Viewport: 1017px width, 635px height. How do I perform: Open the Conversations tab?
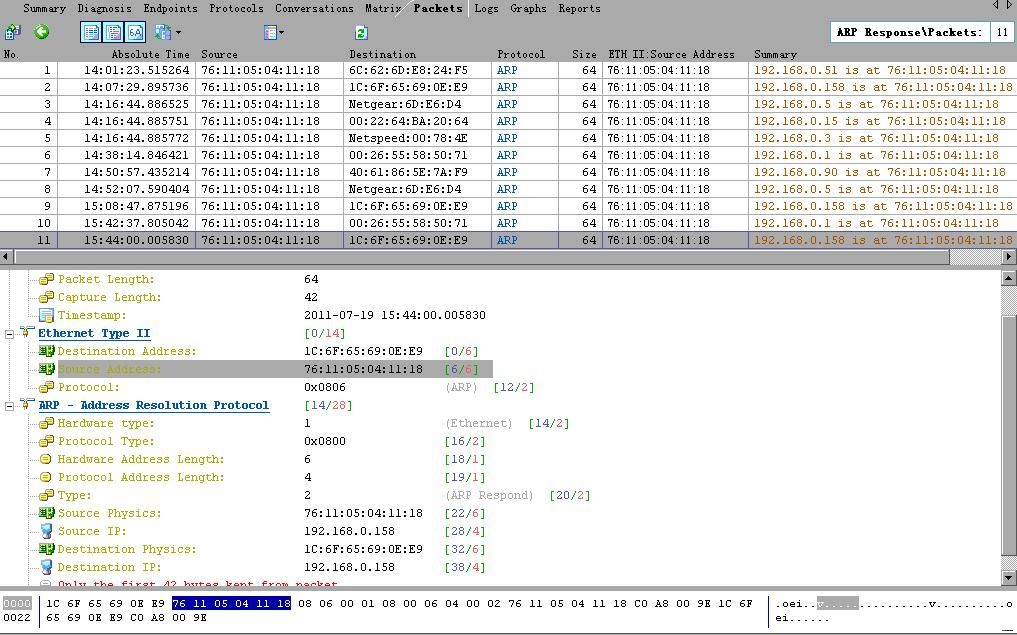314,8
